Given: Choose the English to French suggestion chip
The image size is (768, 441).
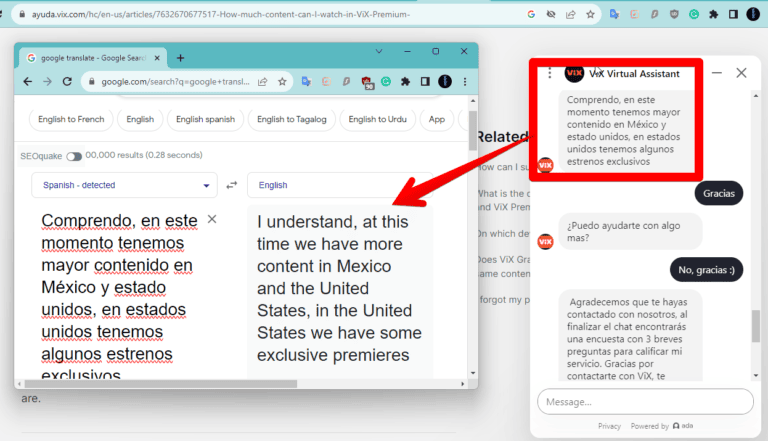Looking at the screenshot, I should coord(70,119).
